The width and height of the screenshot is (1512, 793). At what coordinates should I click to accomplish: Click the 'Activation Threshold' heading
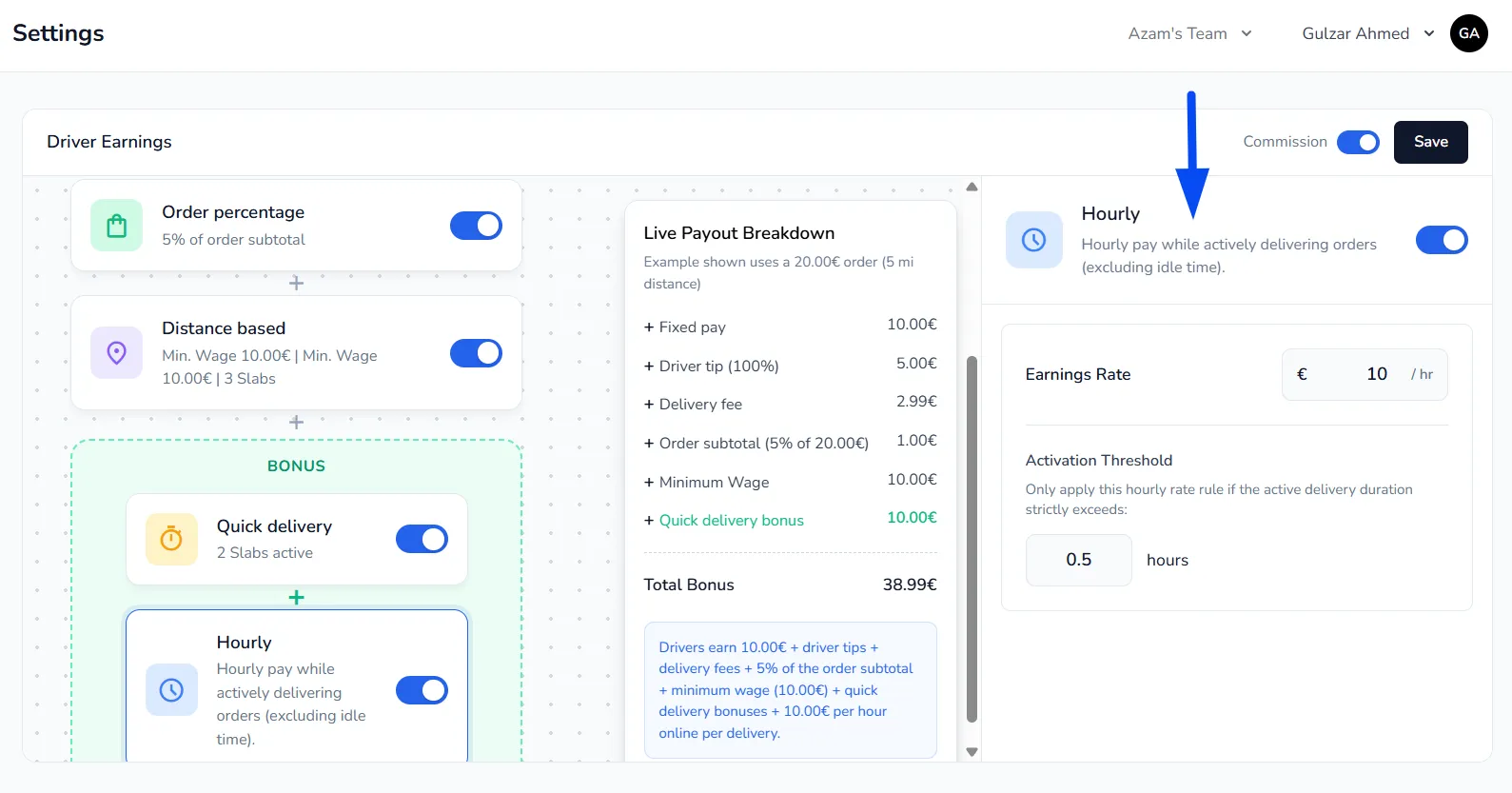(x=1098, y=461)
